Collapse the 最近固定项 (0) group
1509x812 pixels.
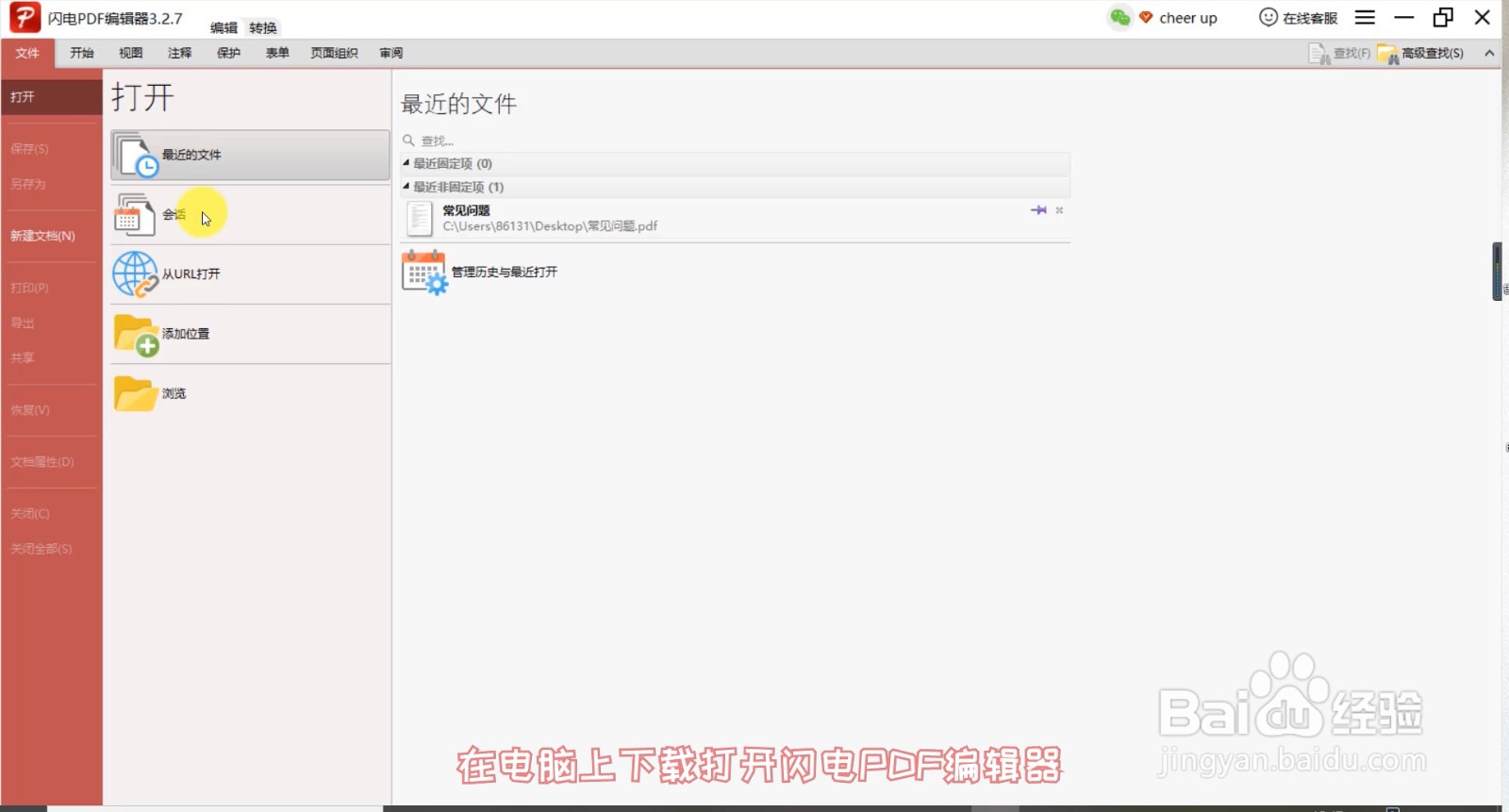click(x=406, y=163)
